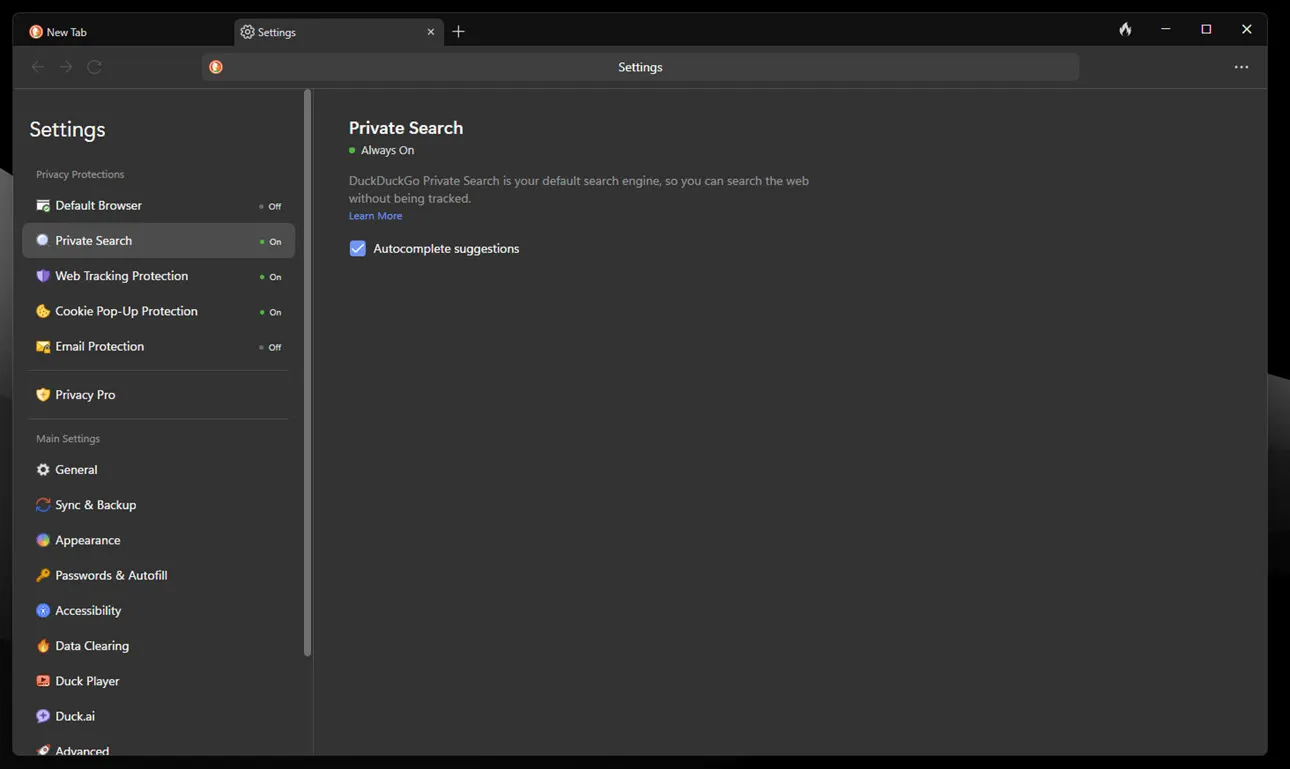Image resolution: width=1290 pixels, height=769 pixels.
Task: Open Email Protection settings
Action: 99,346
